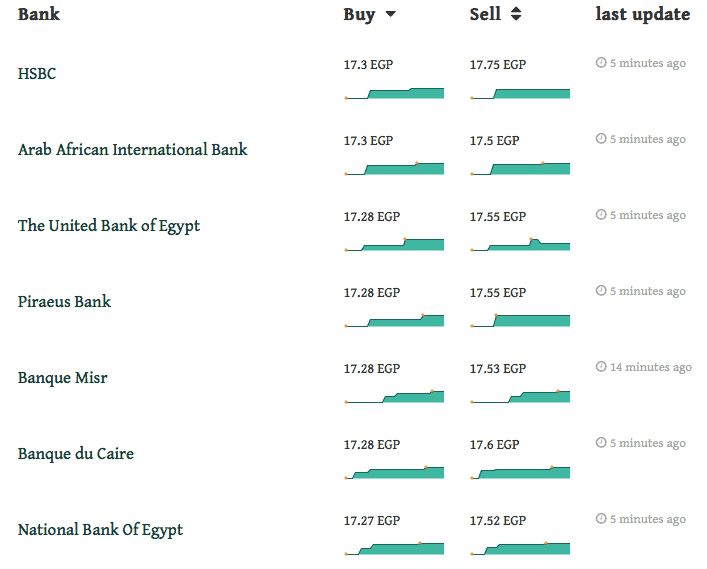Select The United Bank of Egypt
Screen dimensions: 707x569
pos(109,225)
